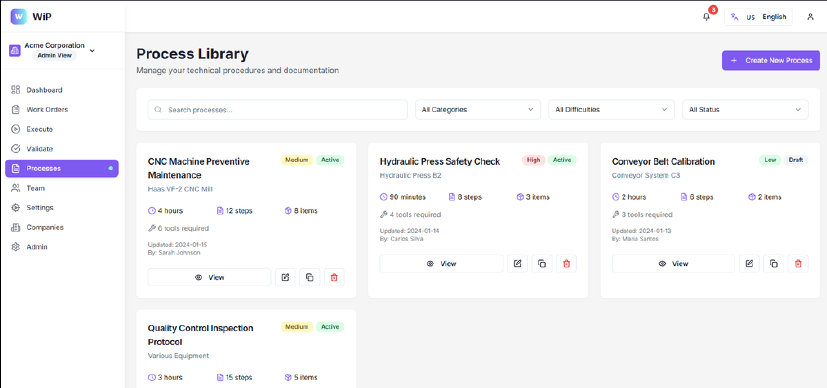Image resolution: width=827 pixels, height=388 pixels.
Task: Click the Conveyor Belt Calibration title
Action: 663,161
